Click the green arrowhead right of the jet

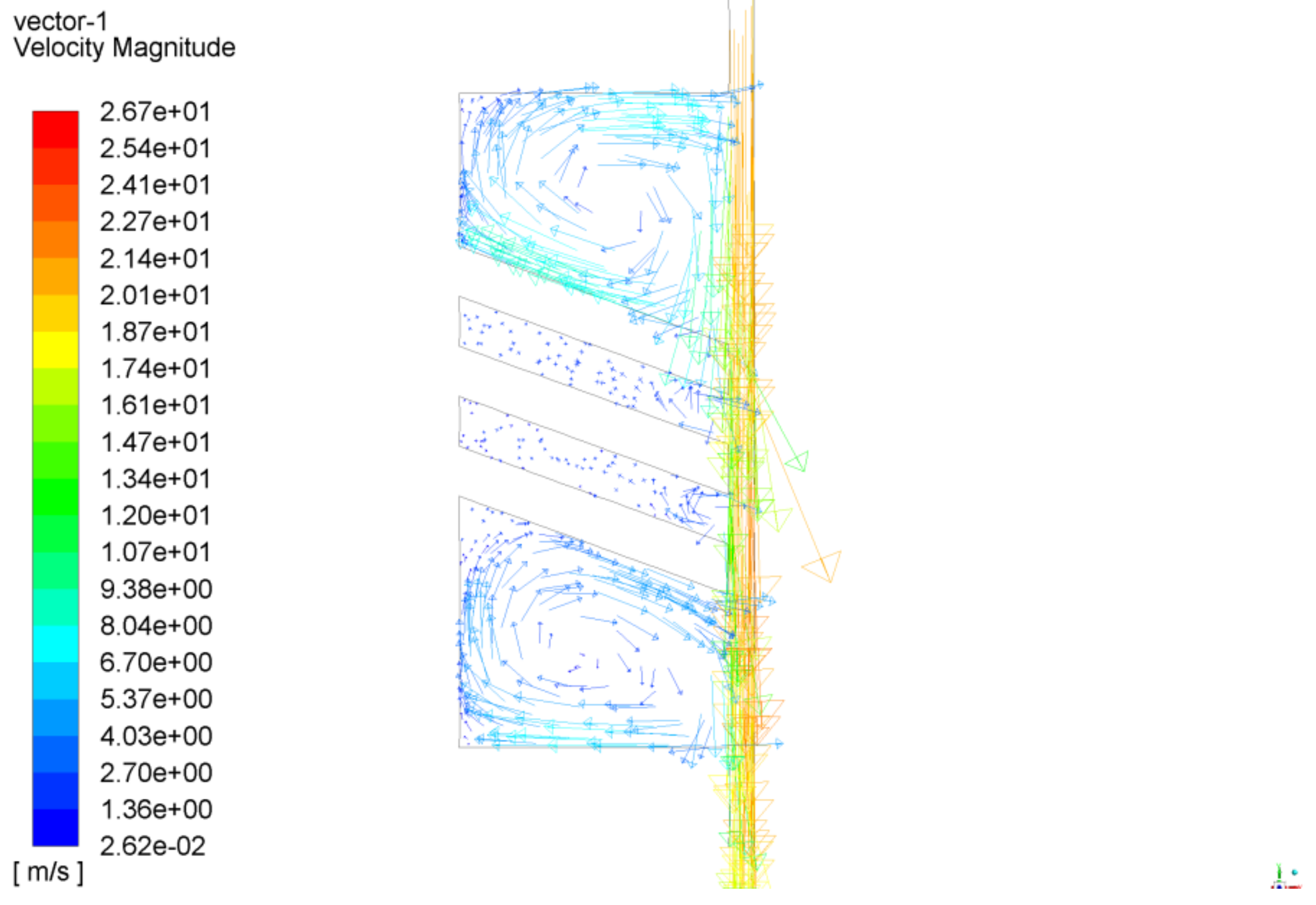(798, 461)
